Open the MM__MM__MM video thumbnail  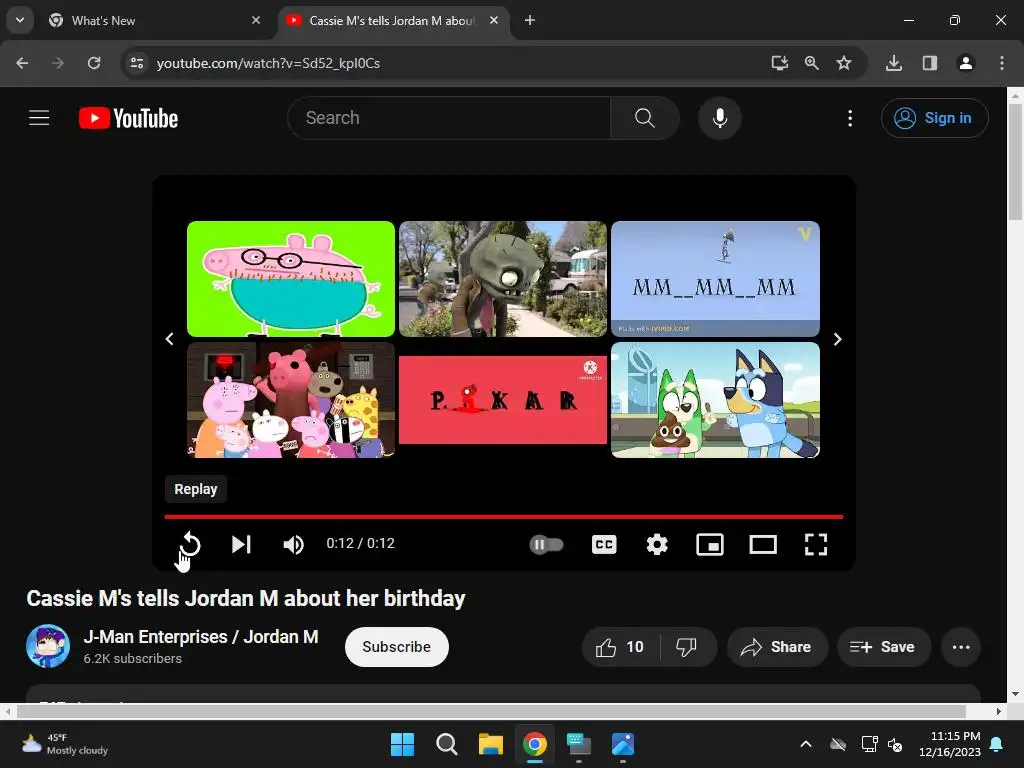(715, 279)
